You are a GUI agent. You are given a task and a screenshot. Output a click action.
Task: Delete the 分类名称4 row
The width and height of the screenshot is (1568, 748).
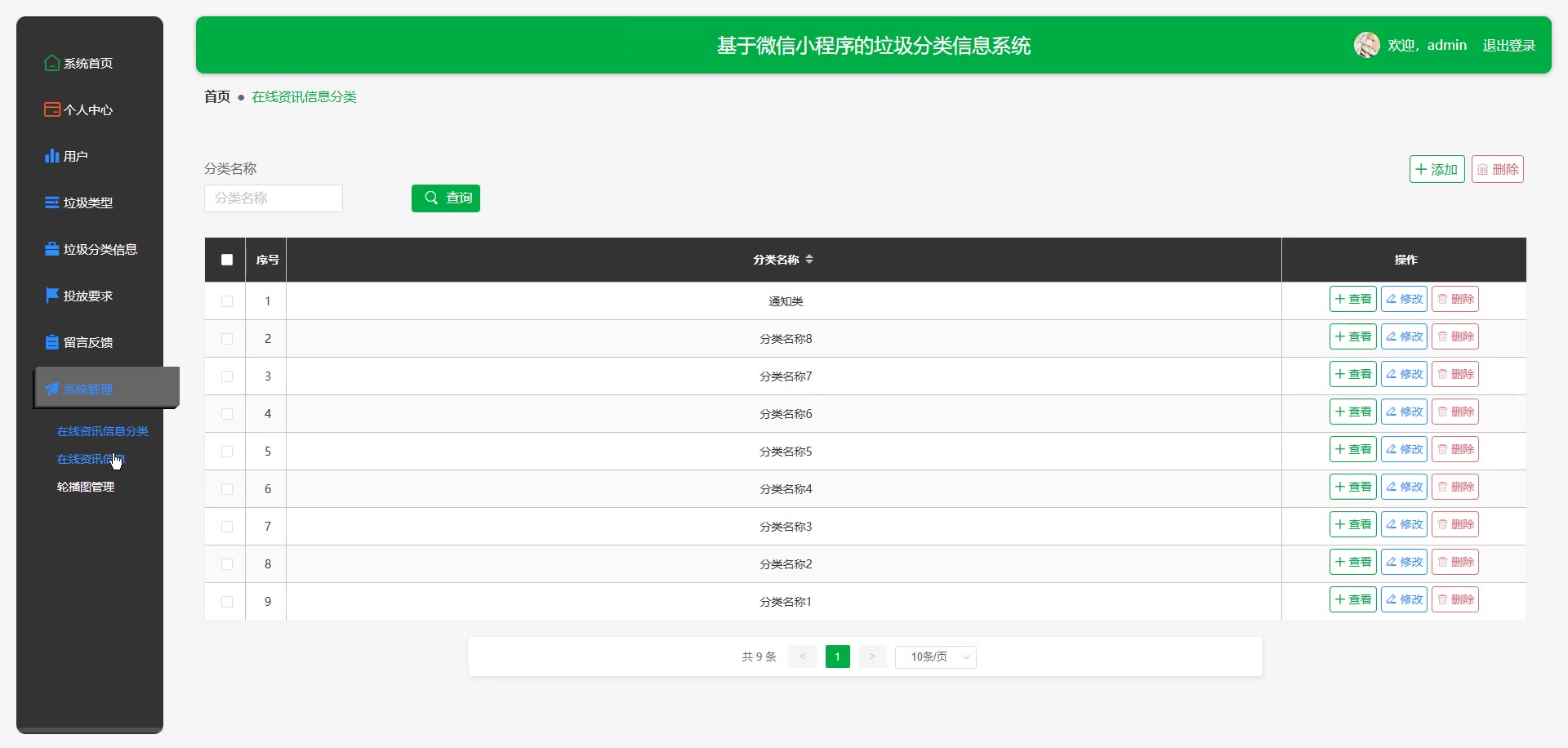pos(1455,487)
